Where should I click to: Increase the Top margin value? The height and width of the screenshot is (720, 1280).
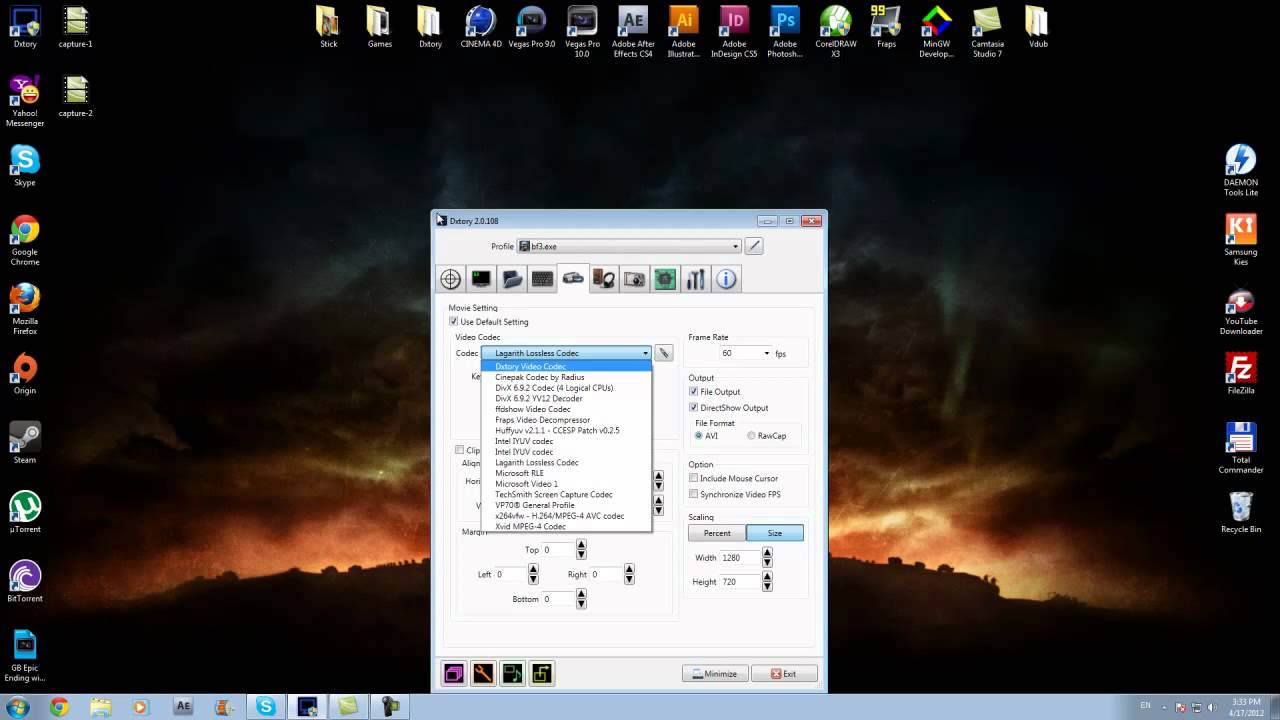(581, 545)
